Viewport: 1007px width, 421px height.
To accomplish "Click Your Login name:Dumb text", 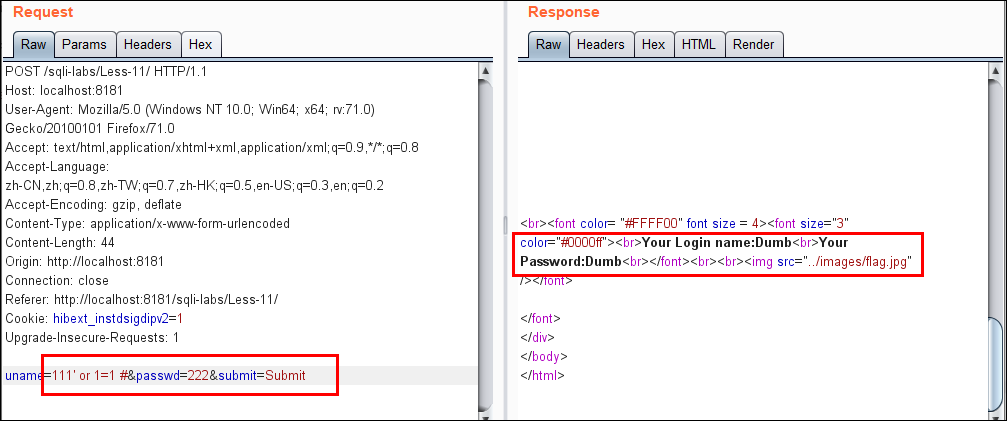I will coord(716,243).
